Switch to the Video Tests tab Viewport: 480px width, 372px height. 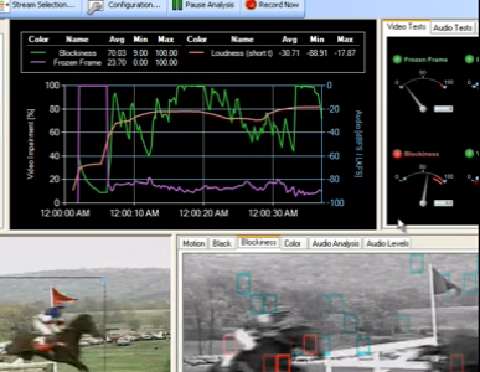pos(406,27)
